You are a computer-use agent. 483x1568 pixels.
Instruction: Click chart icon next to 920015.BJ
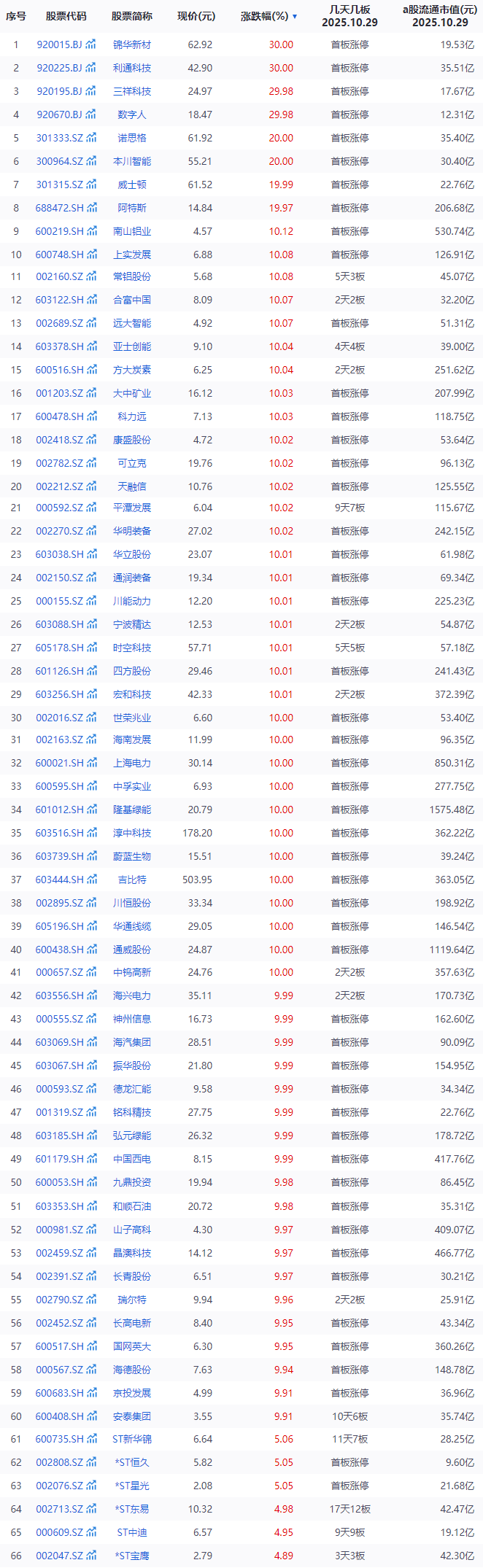pos(90,44)
